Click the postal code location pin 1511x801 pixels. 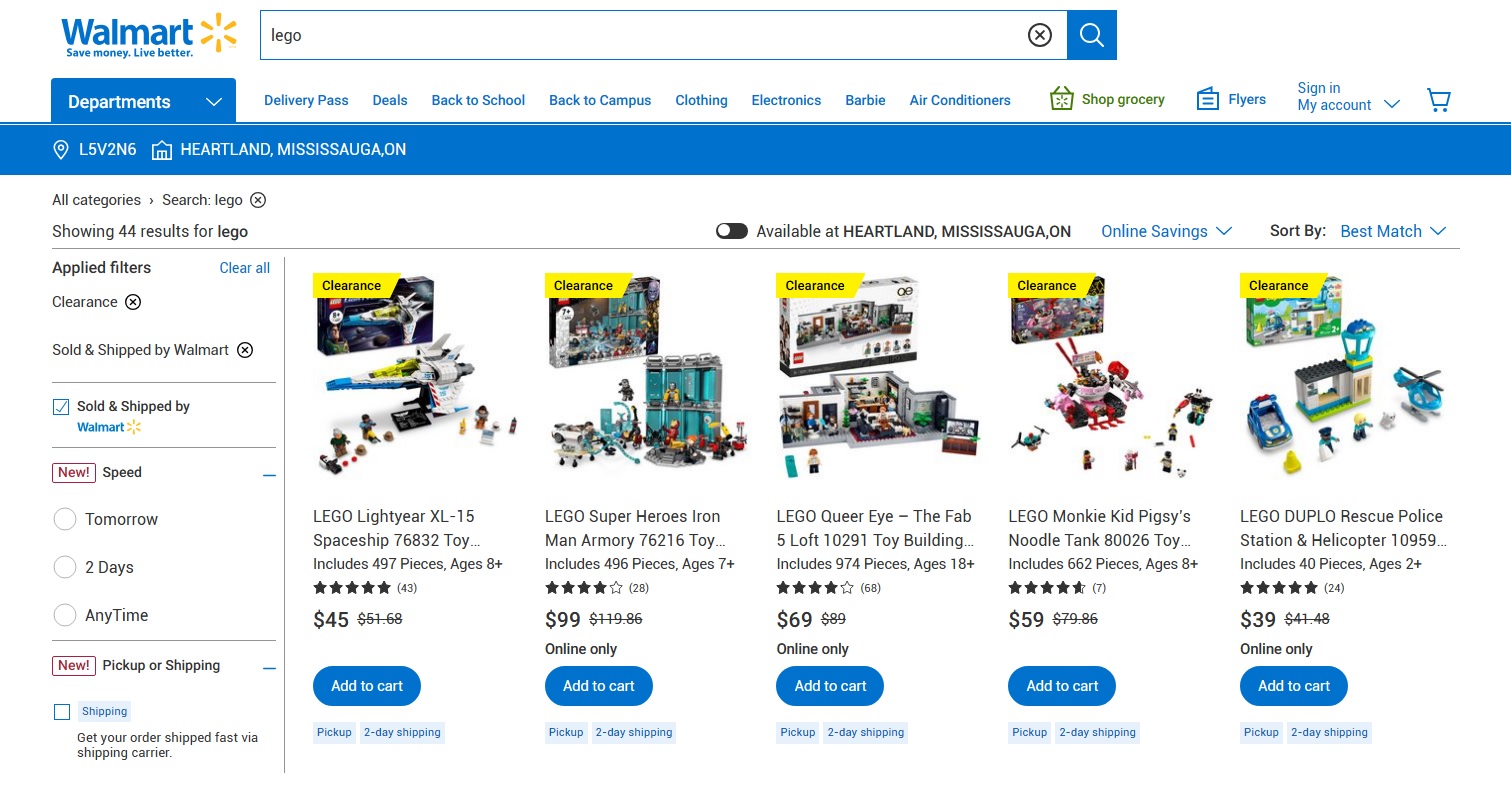pyautogui.click(x=61, y=150)
